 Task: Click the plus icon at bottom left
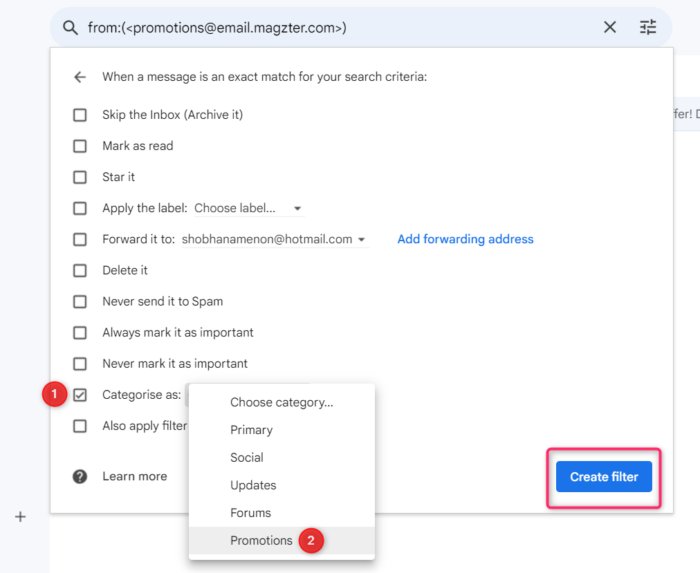click(20, 517)
